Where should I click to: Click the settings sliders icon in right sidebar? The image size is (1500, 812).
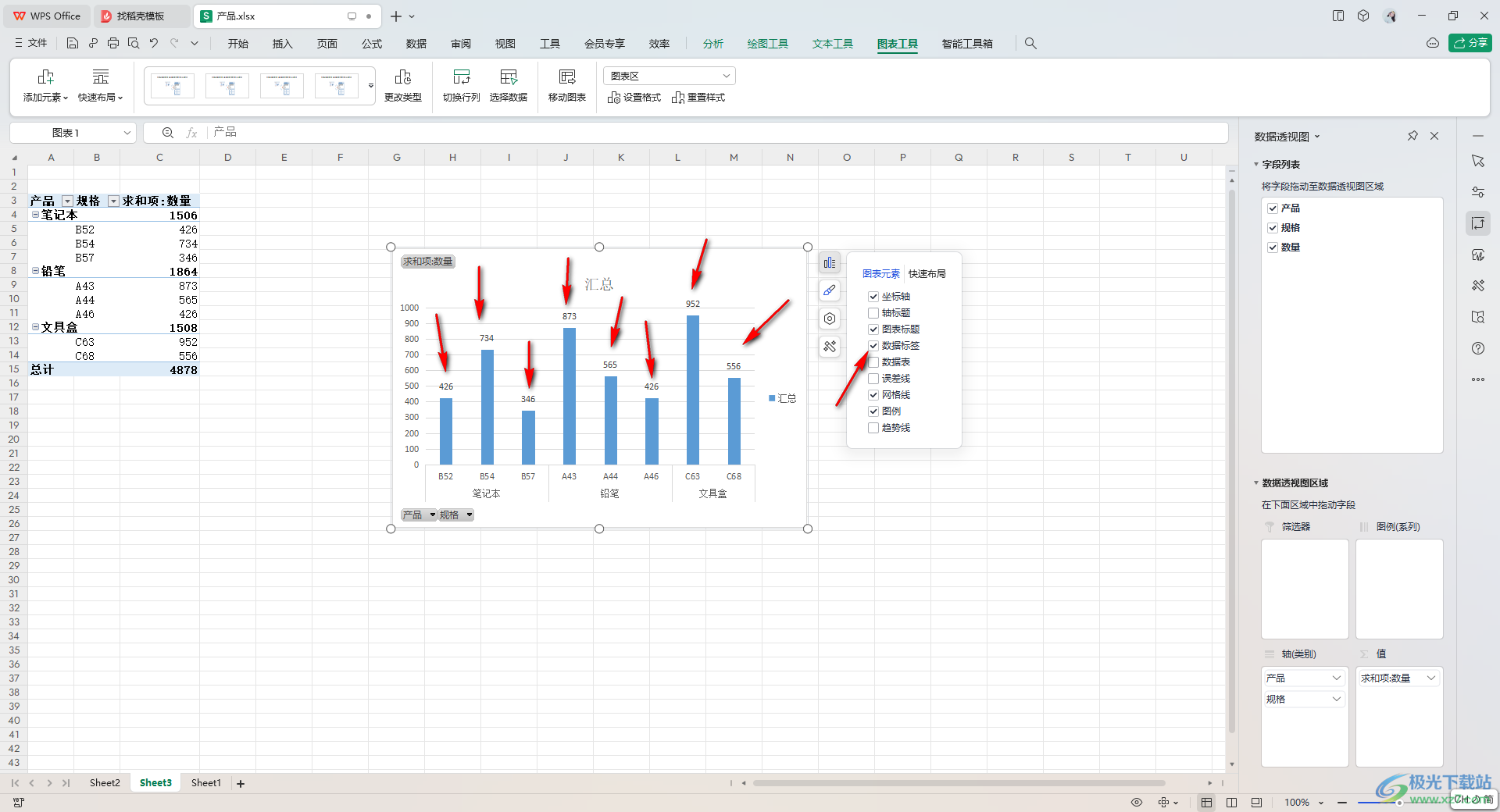click(1478, 192)
